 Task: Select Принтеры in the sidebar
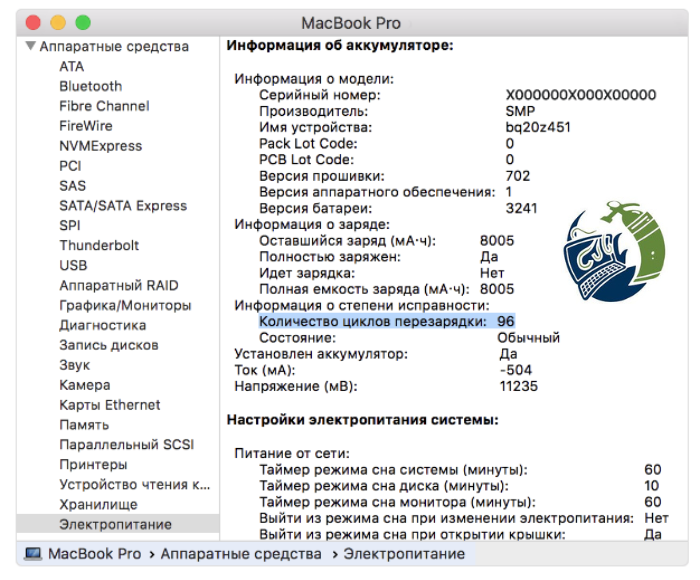pos(93,464)
